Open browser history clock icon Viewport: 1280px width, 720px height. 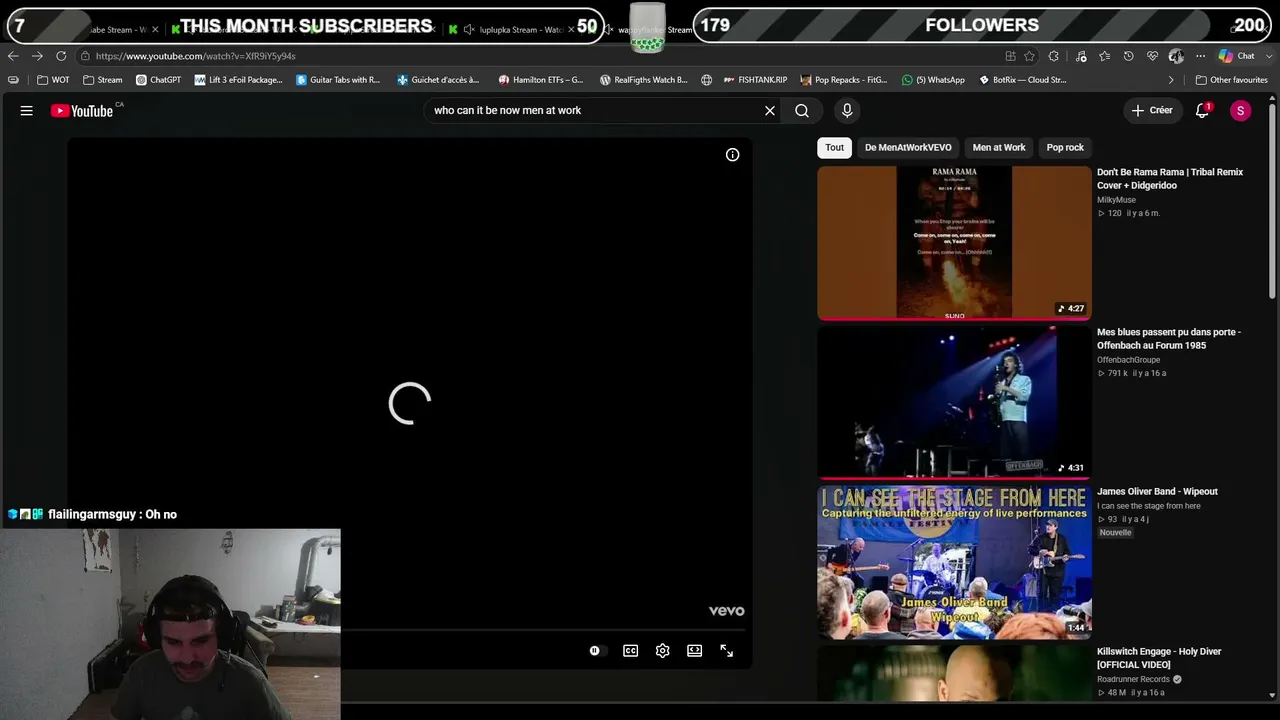click(x=1129, y=56)
